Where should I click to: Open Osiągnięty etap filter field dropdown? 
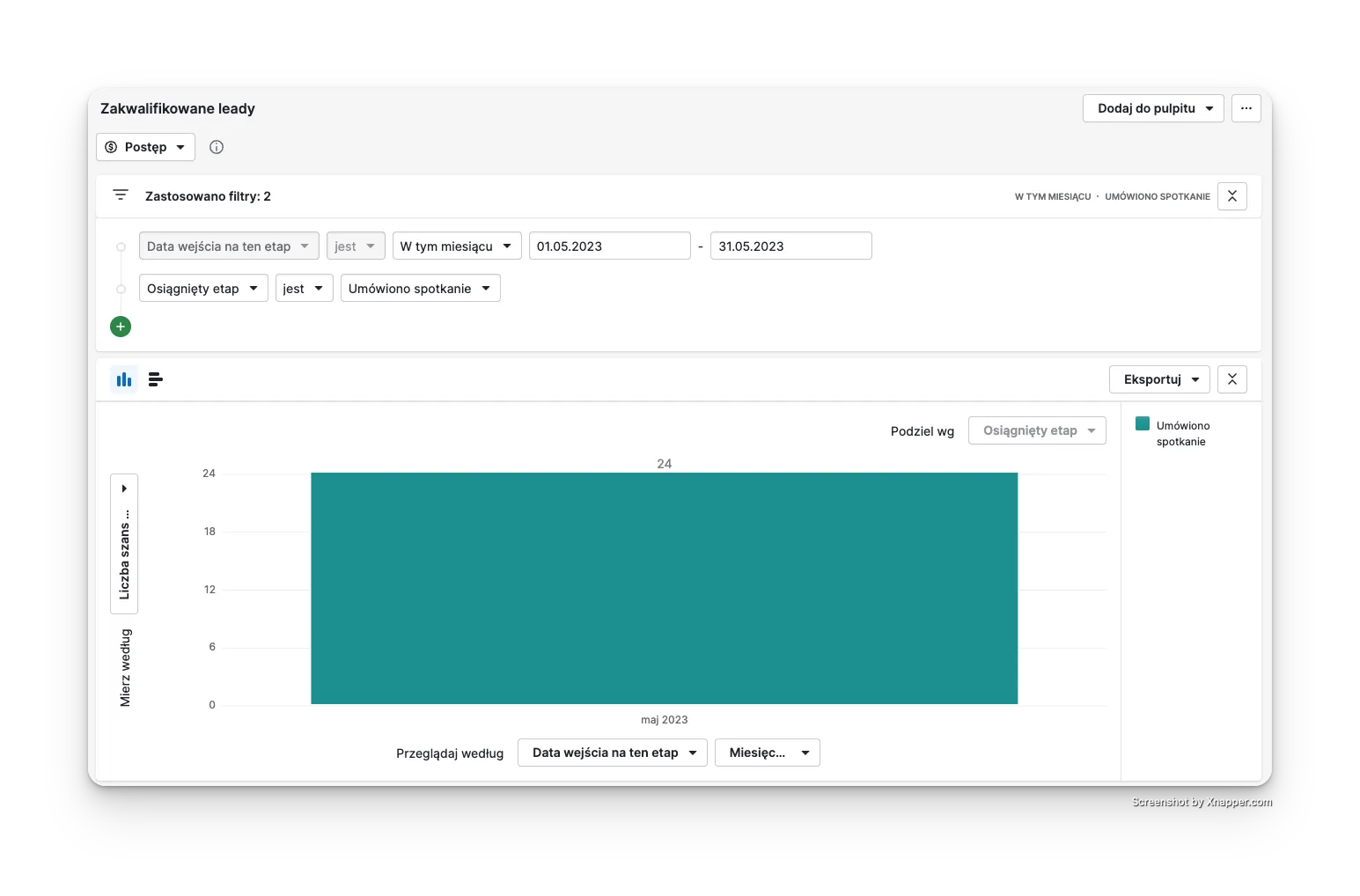(x=203, y=288)
